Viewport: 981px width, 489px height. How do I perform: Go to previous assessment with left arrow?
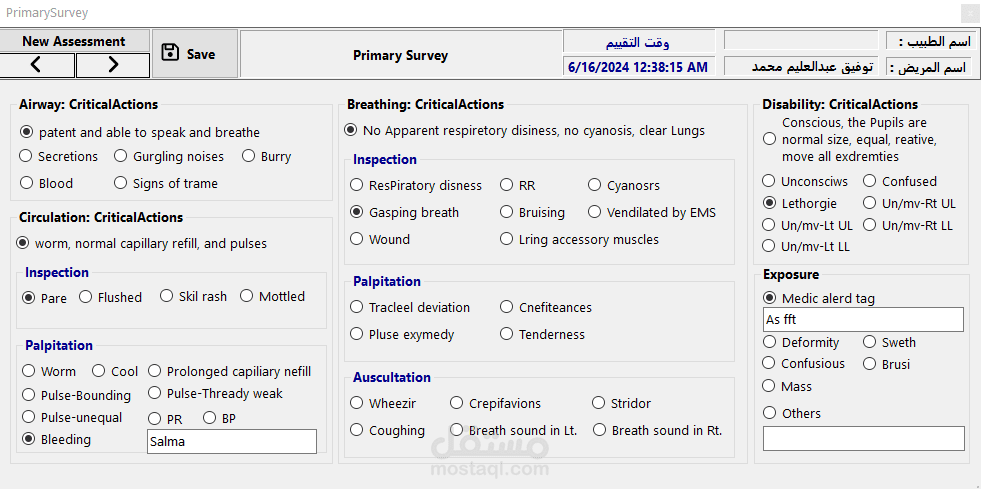tap(37, 65)
